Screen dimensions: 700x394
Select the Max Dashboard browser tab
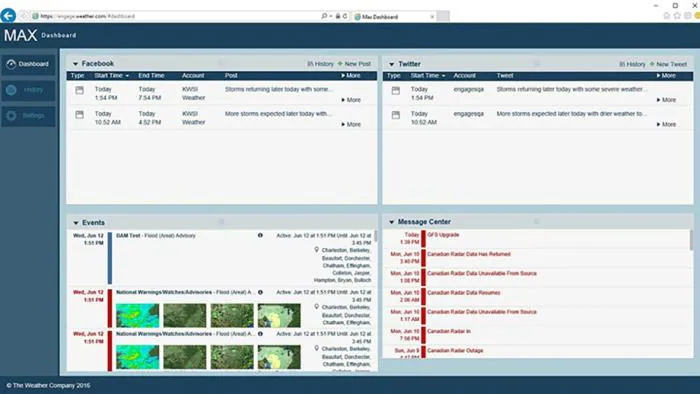tap(394, 17)
